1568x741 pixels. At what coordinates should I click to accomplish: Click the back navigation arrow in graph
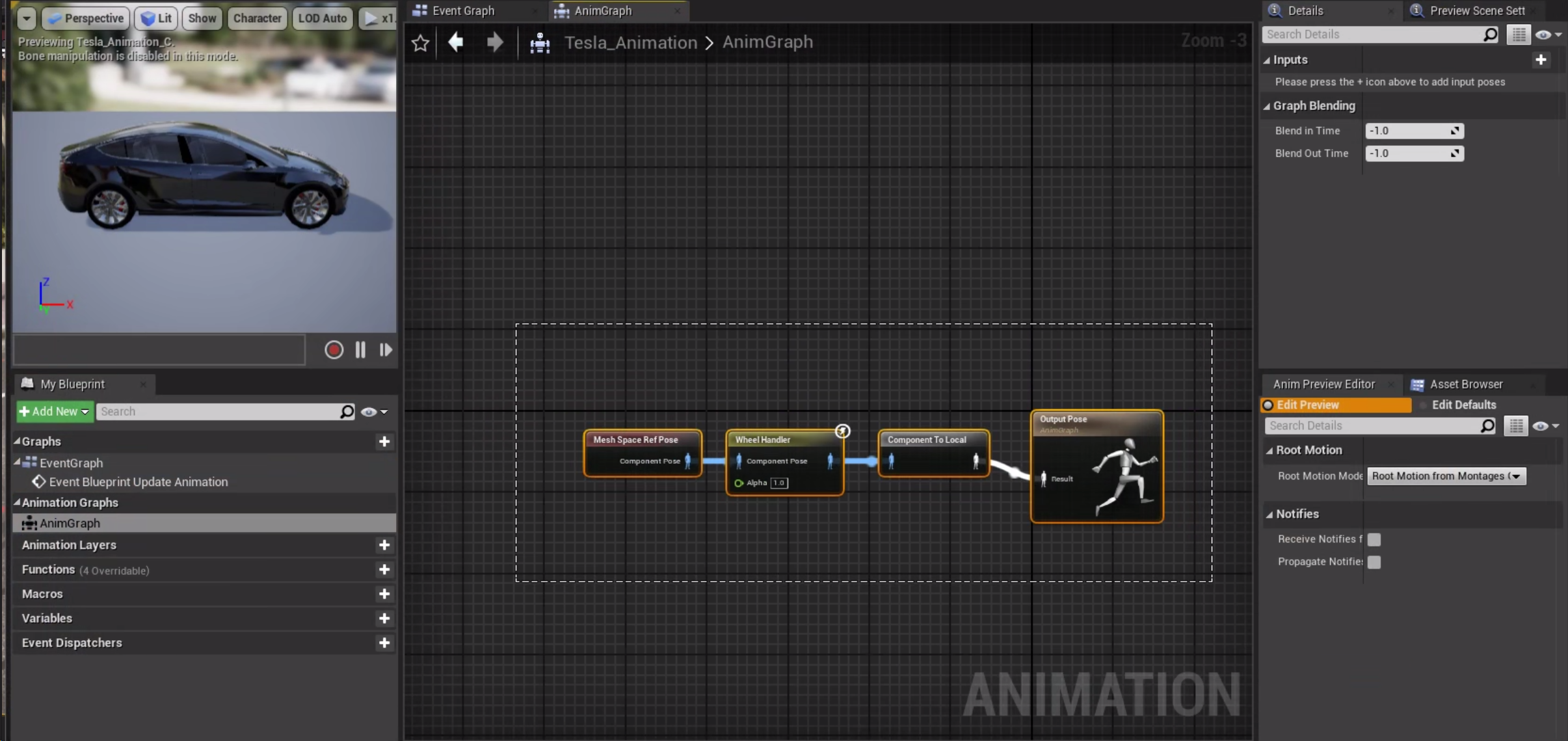456,43
